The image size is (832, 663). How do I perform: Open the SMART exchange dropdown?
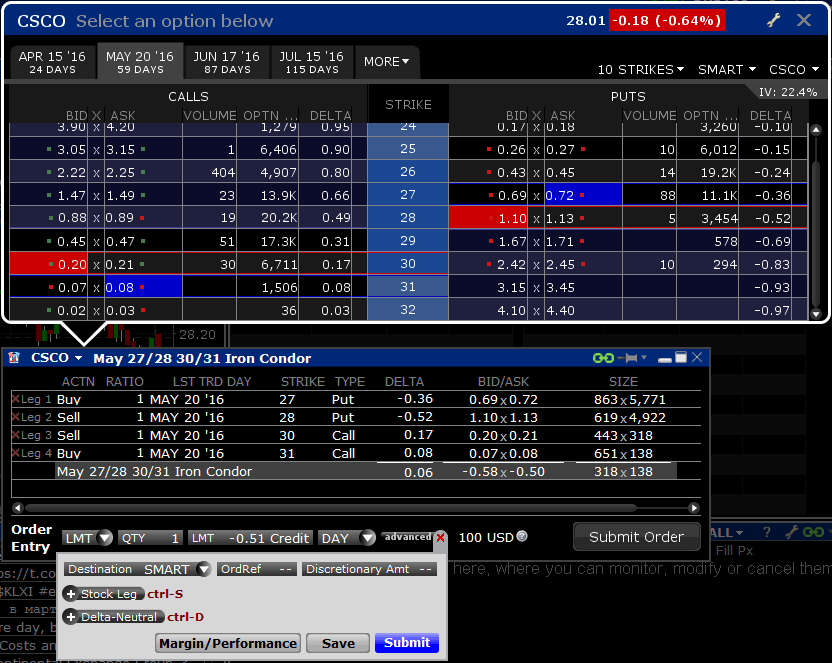point(726,69)
